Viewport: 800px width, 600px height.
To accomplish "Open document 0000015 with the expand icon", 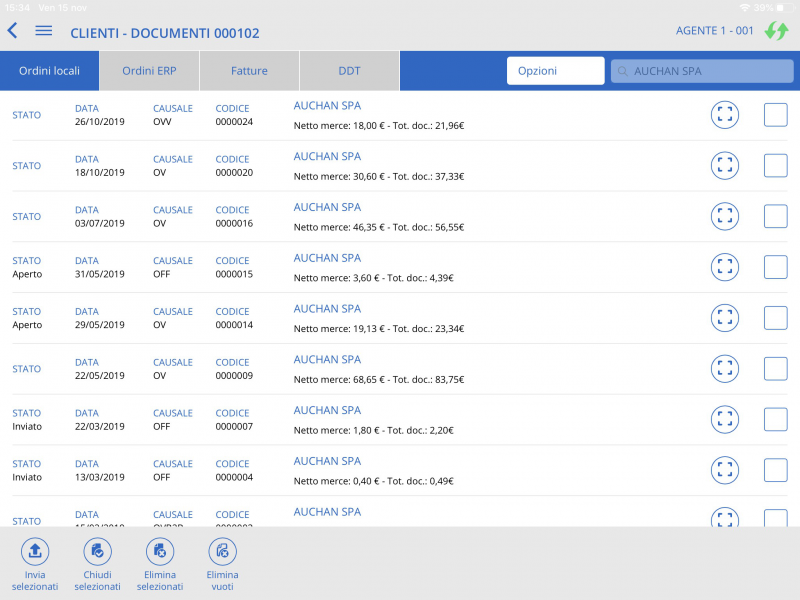I will point(724,267).
